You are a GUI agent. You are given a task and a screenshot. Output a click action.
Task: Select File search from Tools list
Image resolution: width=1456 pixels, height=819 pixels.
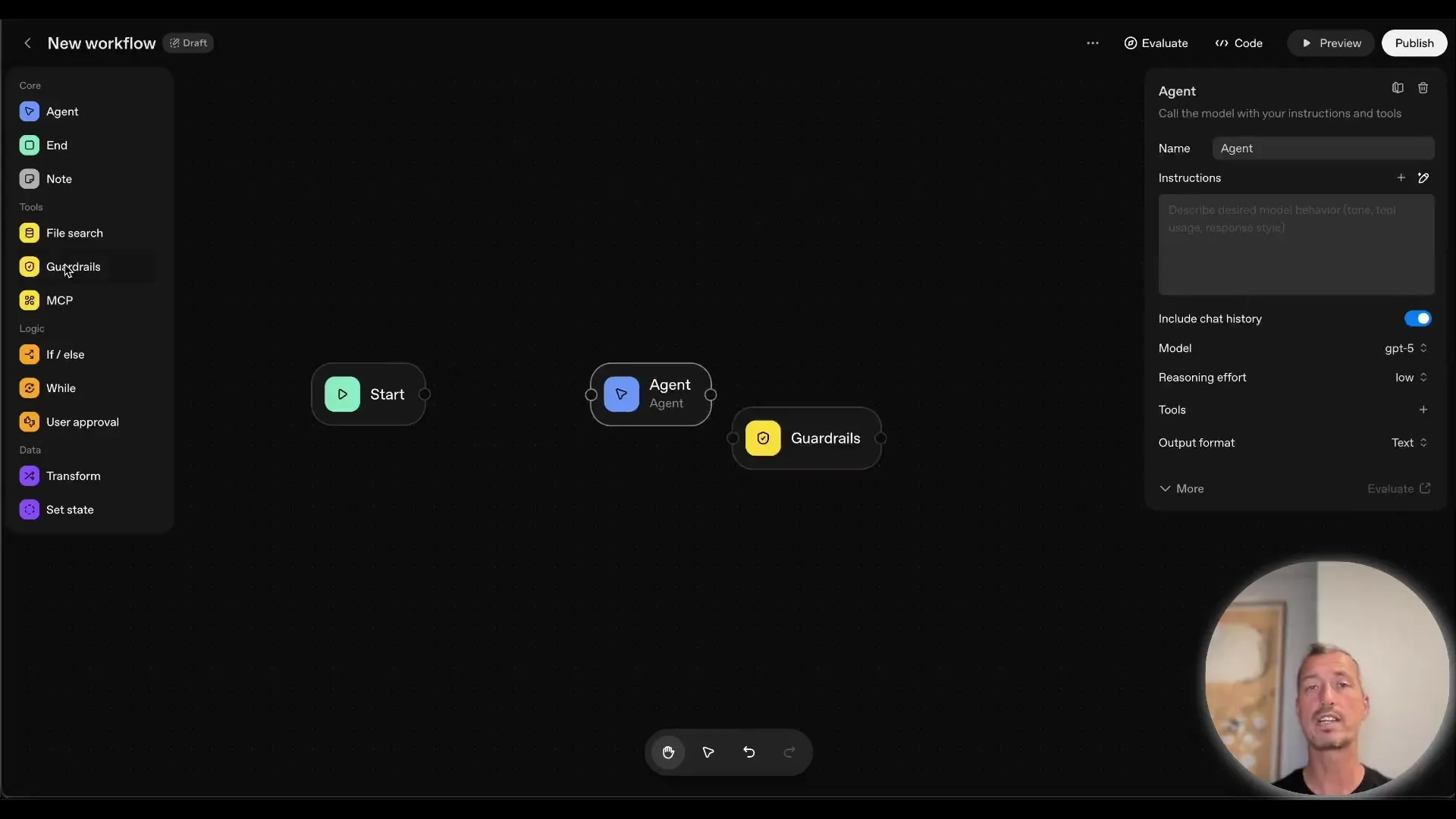click(74, 234)
